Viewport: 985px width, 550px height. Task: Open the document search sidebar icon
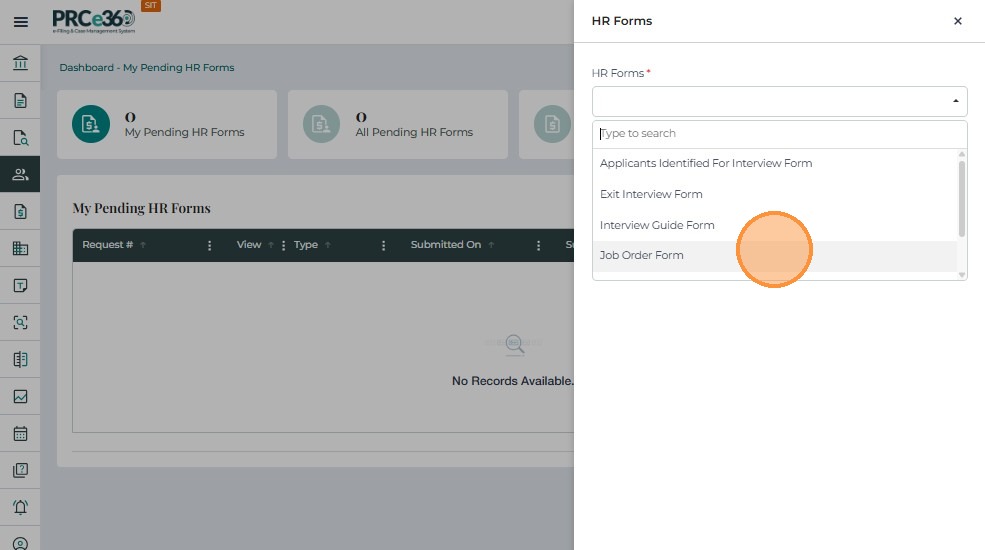pyautogui.click(x=20, y=138)
